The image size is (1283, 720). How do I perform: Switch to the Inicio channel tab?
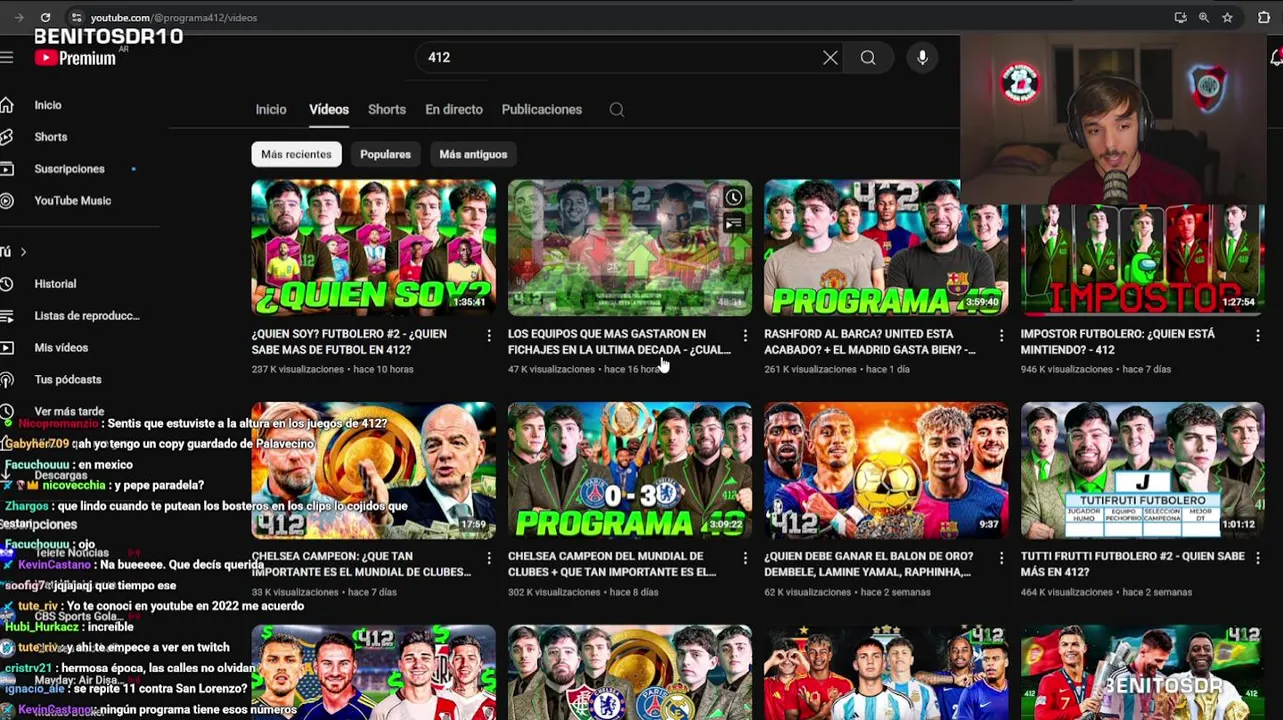271,110
